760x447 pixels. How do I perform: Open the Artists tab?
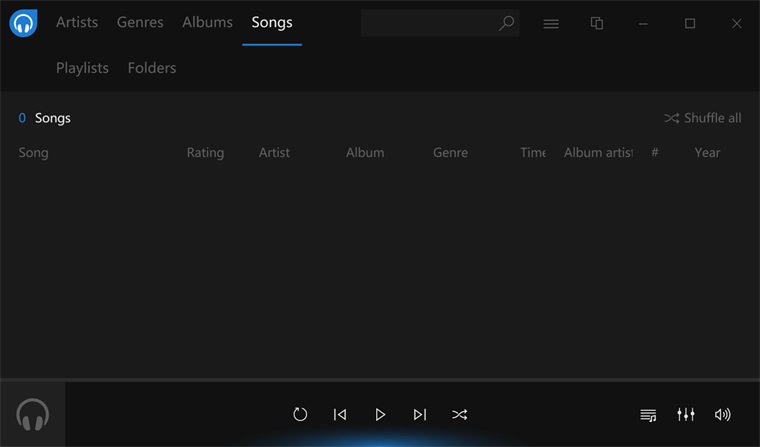(77, 22)
